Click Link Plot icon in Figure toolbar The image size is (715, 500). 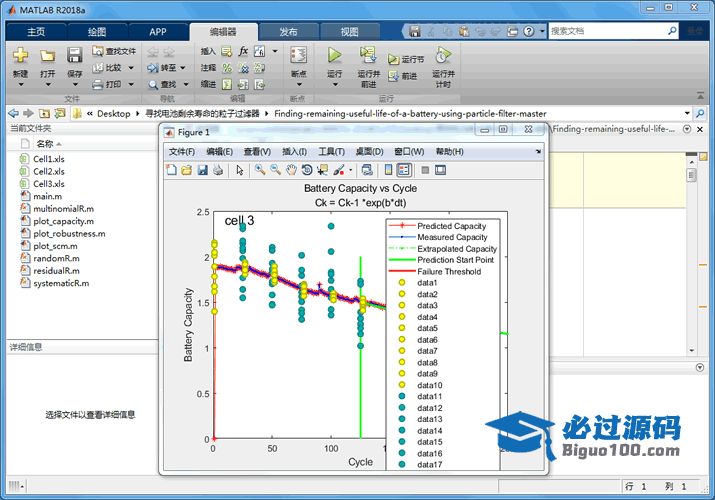(367, 170)
